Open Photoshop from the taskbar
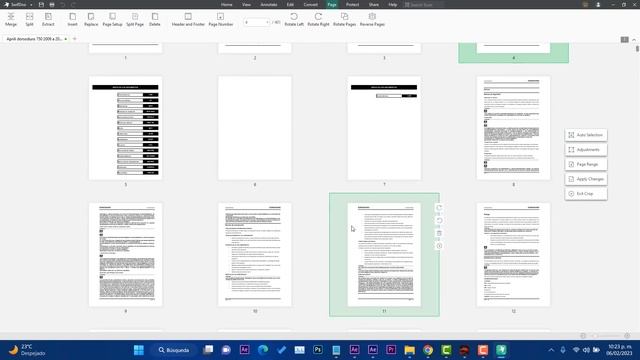 pyautogui.click(x=318, y=350)
